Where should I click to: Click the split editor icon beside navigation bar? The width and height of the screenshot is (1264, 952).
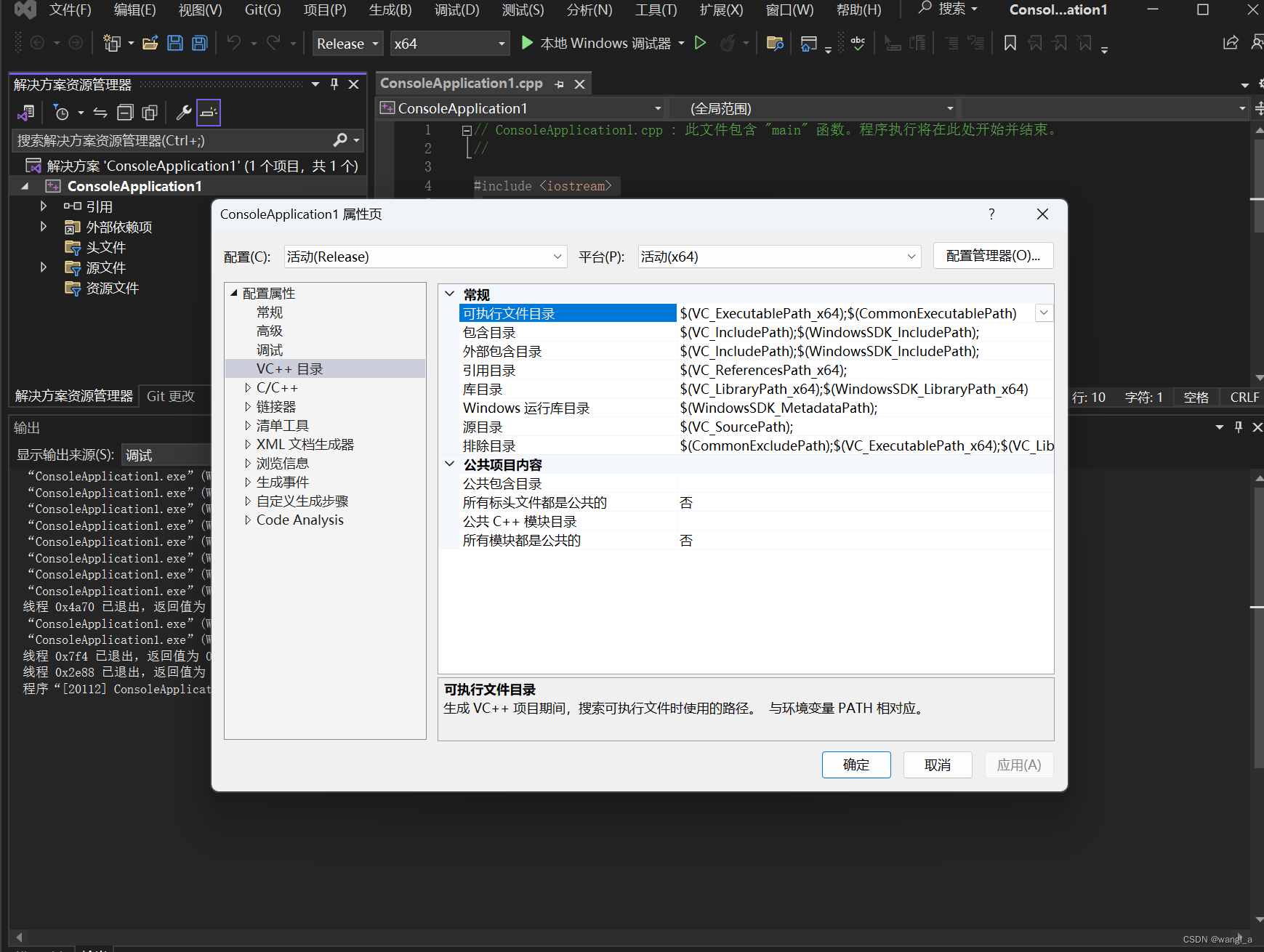(1259, 108)
